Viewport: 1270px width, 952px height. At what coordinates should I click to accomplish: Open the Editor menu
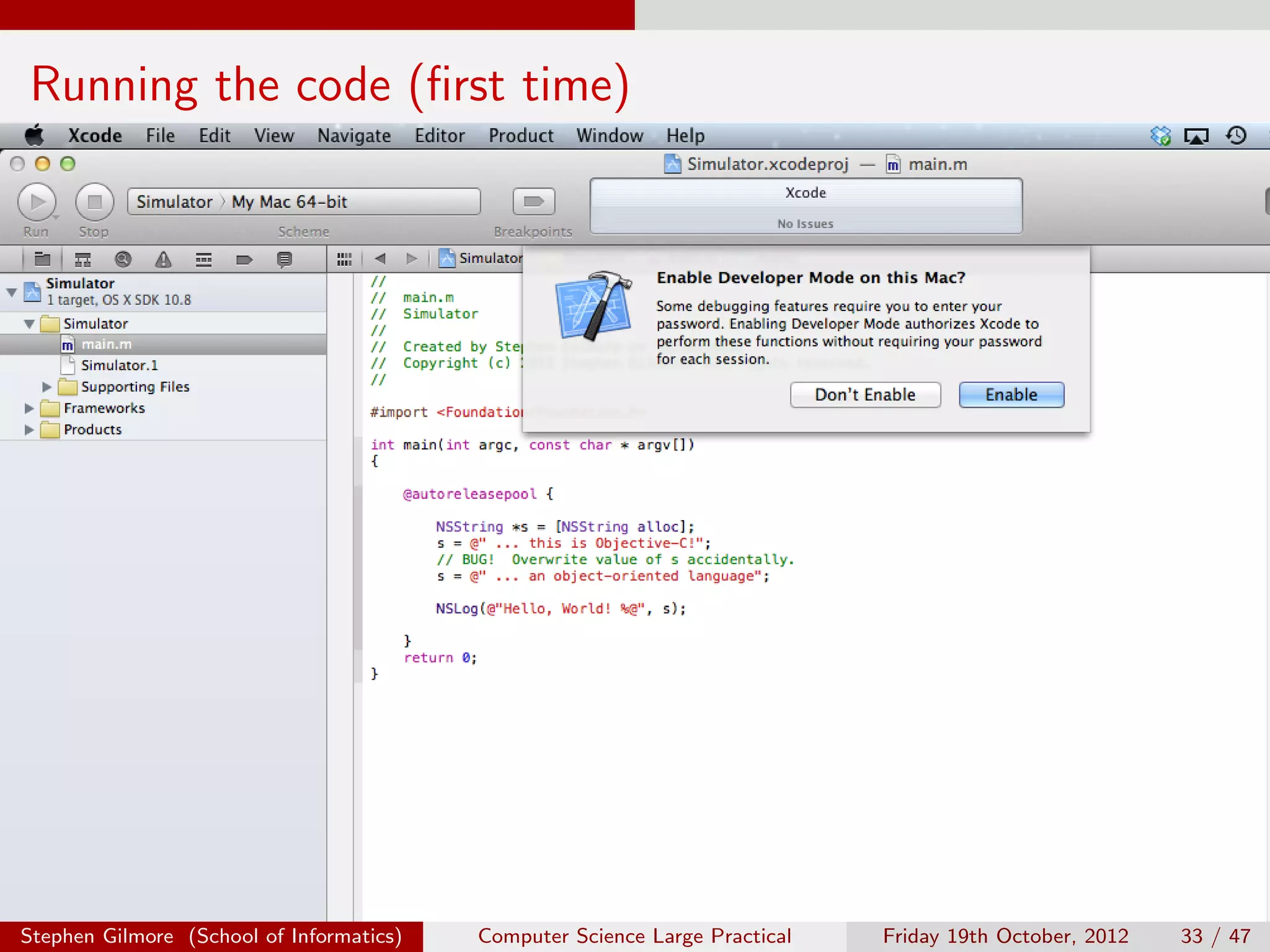(440, 136)
